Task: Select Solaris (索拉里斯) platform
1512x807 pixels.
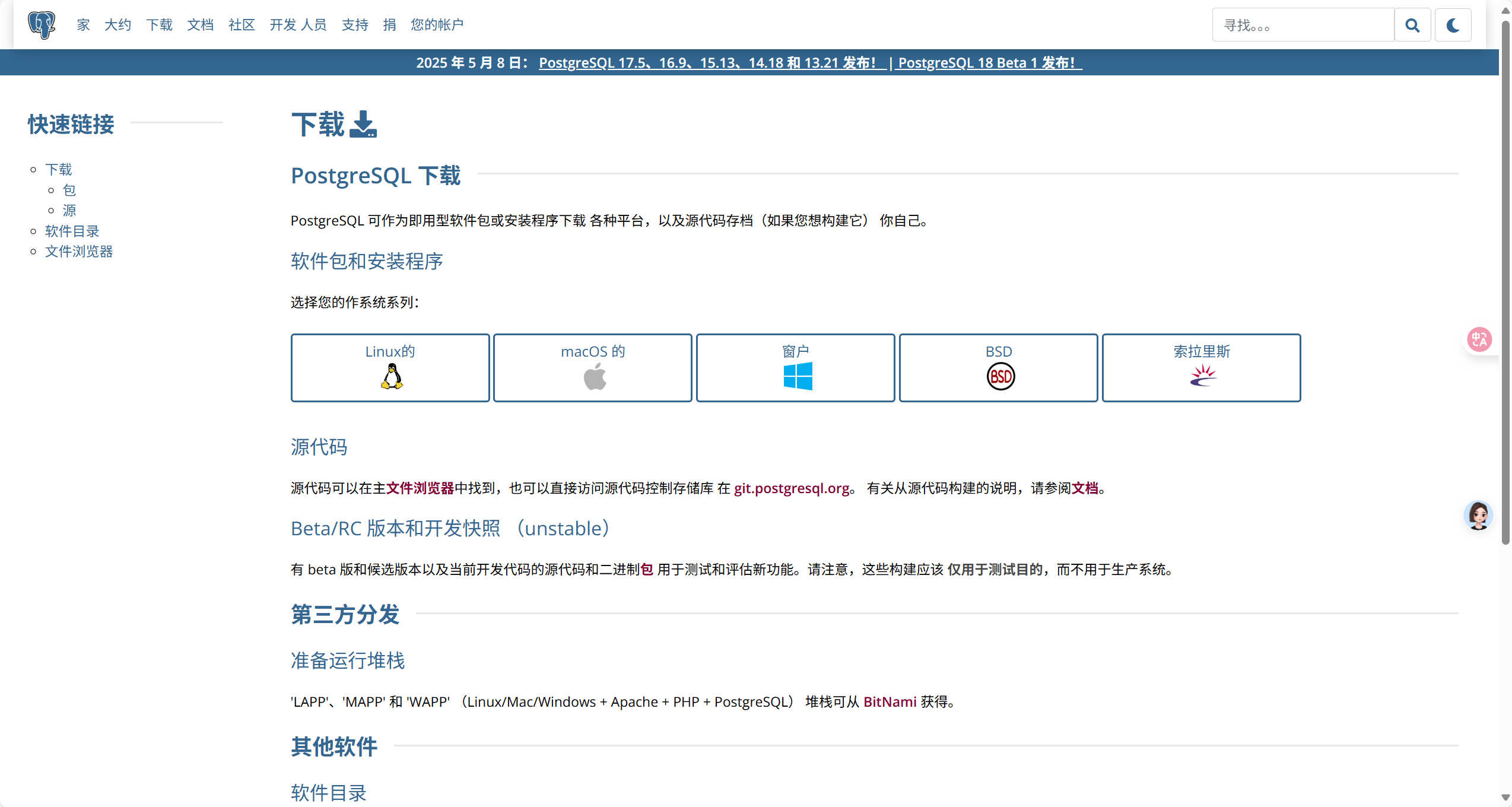Action: [x=1201, y=367]
